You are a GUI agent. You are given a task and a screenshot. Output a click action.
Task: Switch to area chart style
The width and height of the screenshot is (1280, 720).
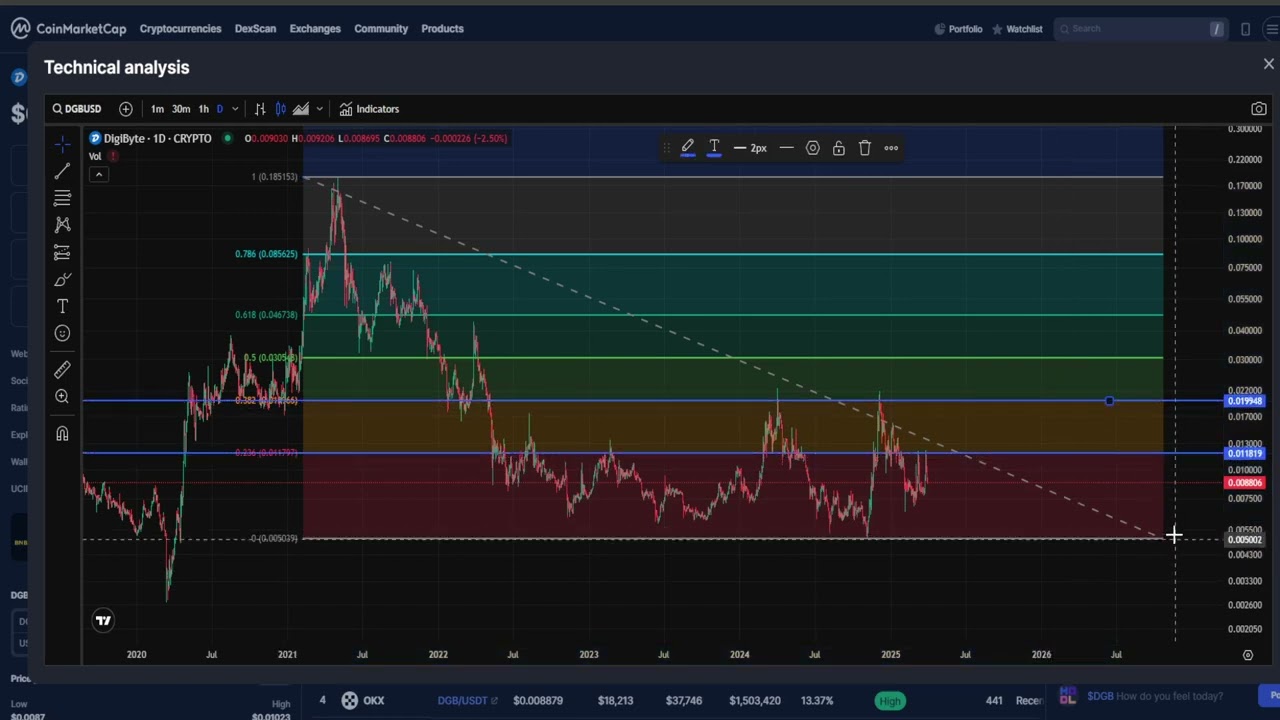(301, 109)
